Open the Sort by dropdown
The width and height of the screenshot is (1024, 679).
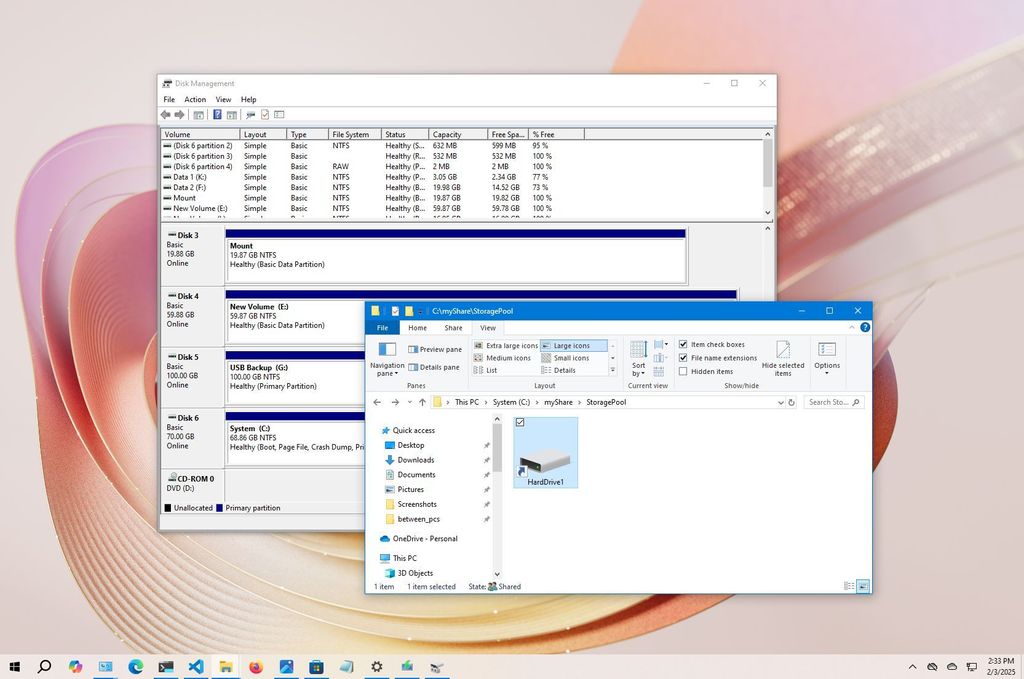(639, 362)
